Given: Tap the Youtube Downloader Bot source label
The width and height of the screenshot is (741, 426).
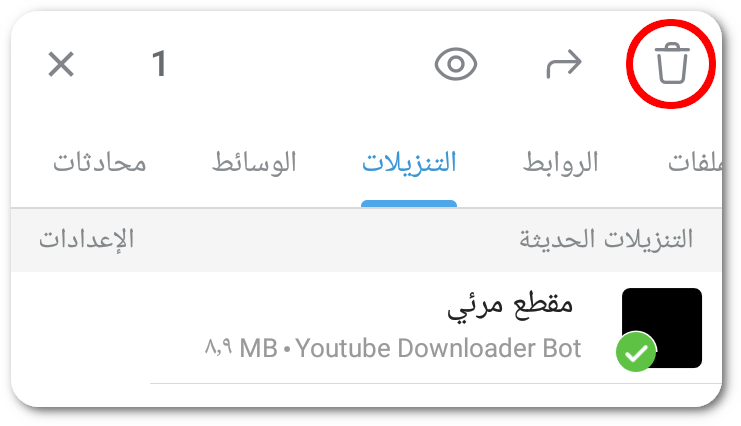Looking at the screenshot, I should [438, 349].
